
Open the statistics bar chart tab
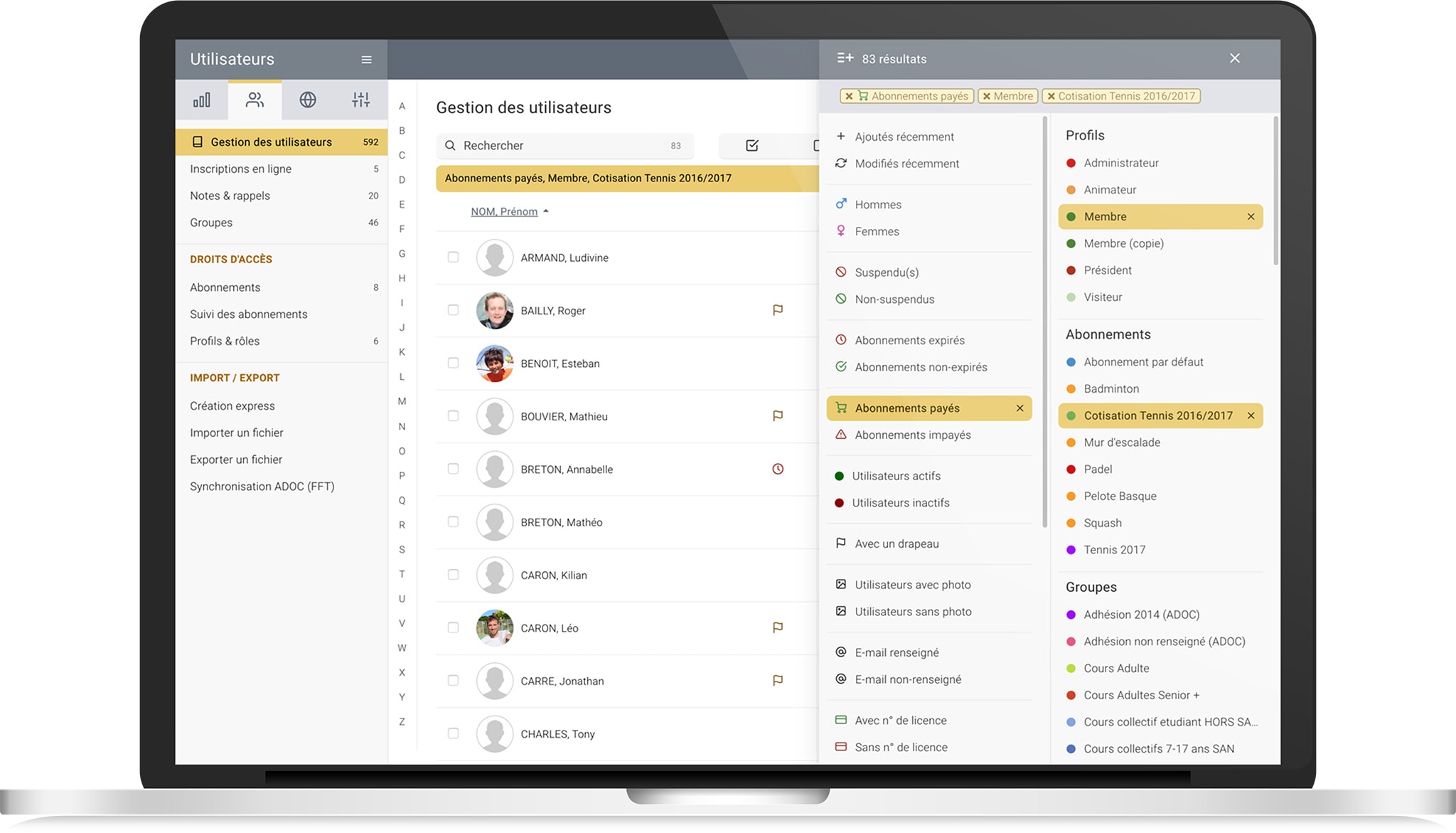pos(202,100)
